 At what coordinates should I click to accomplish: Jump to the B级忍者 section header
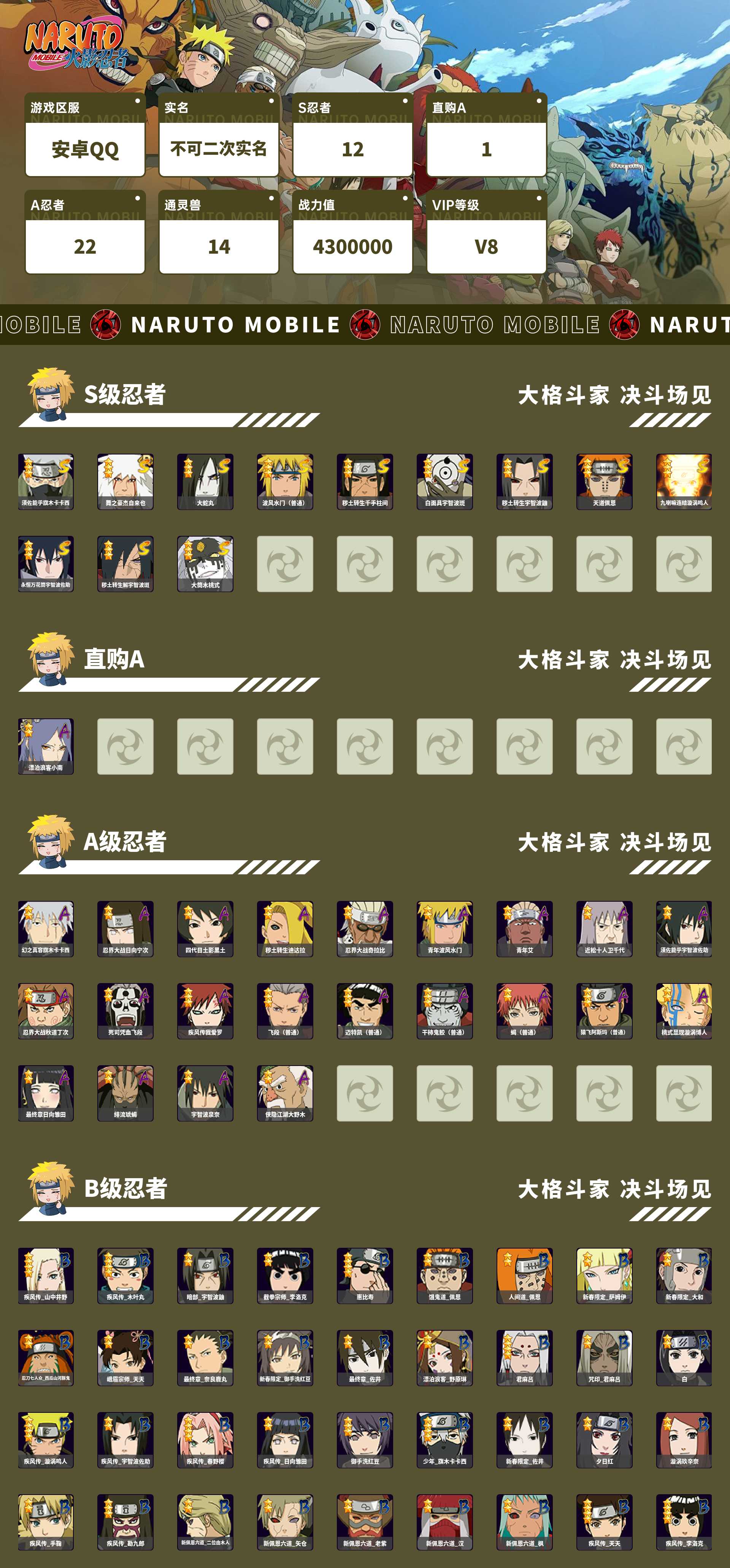coord(125,1188)
